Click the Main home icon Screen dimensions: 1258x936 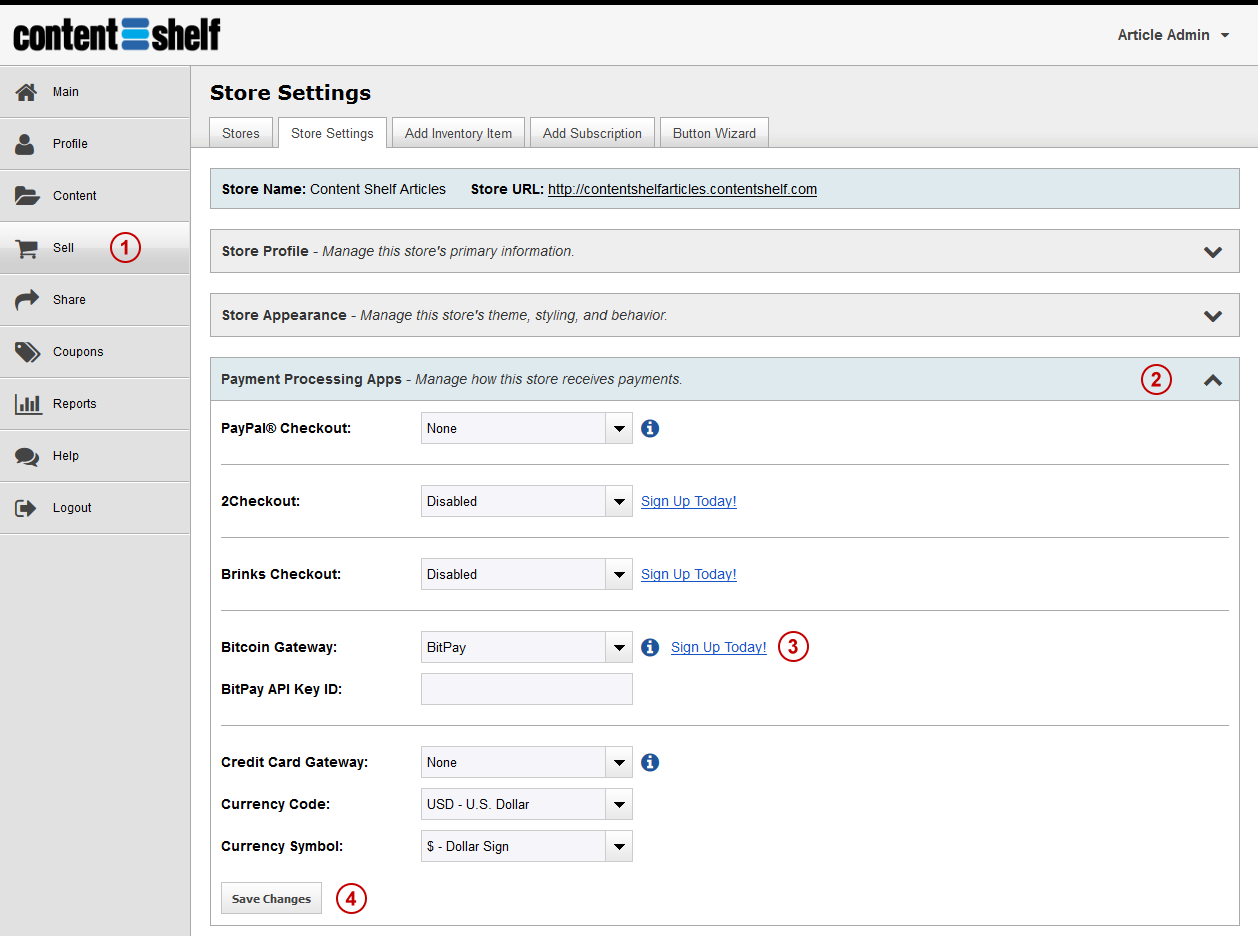click(27, 92)
